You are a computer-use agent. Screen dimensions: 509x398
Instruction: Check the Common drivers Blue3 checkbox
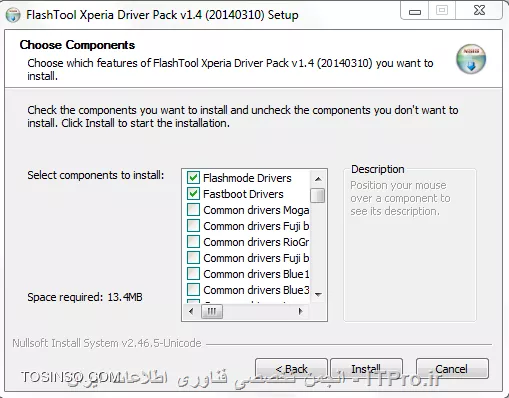click(x=193, y=290)
